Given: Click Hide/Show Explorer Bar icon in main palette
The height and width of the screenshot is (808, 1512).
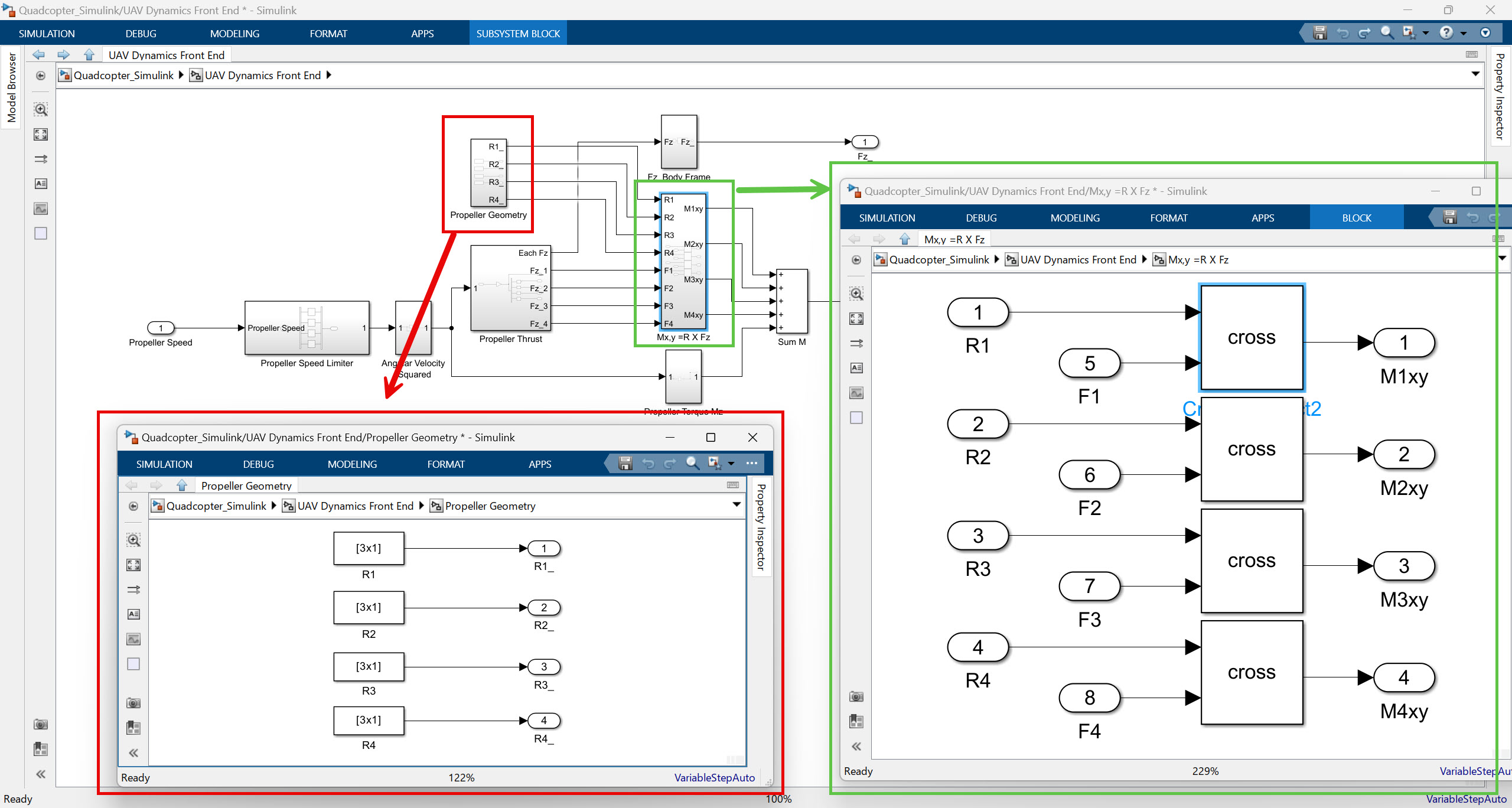Looking at the screenshot, I should click(40, 76).
